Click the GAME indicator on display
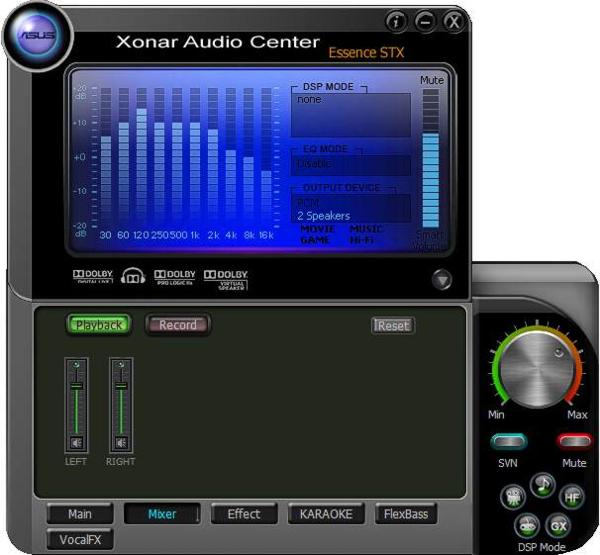The width and height of the screenshot is (600, 555). [x=315, y=240]
